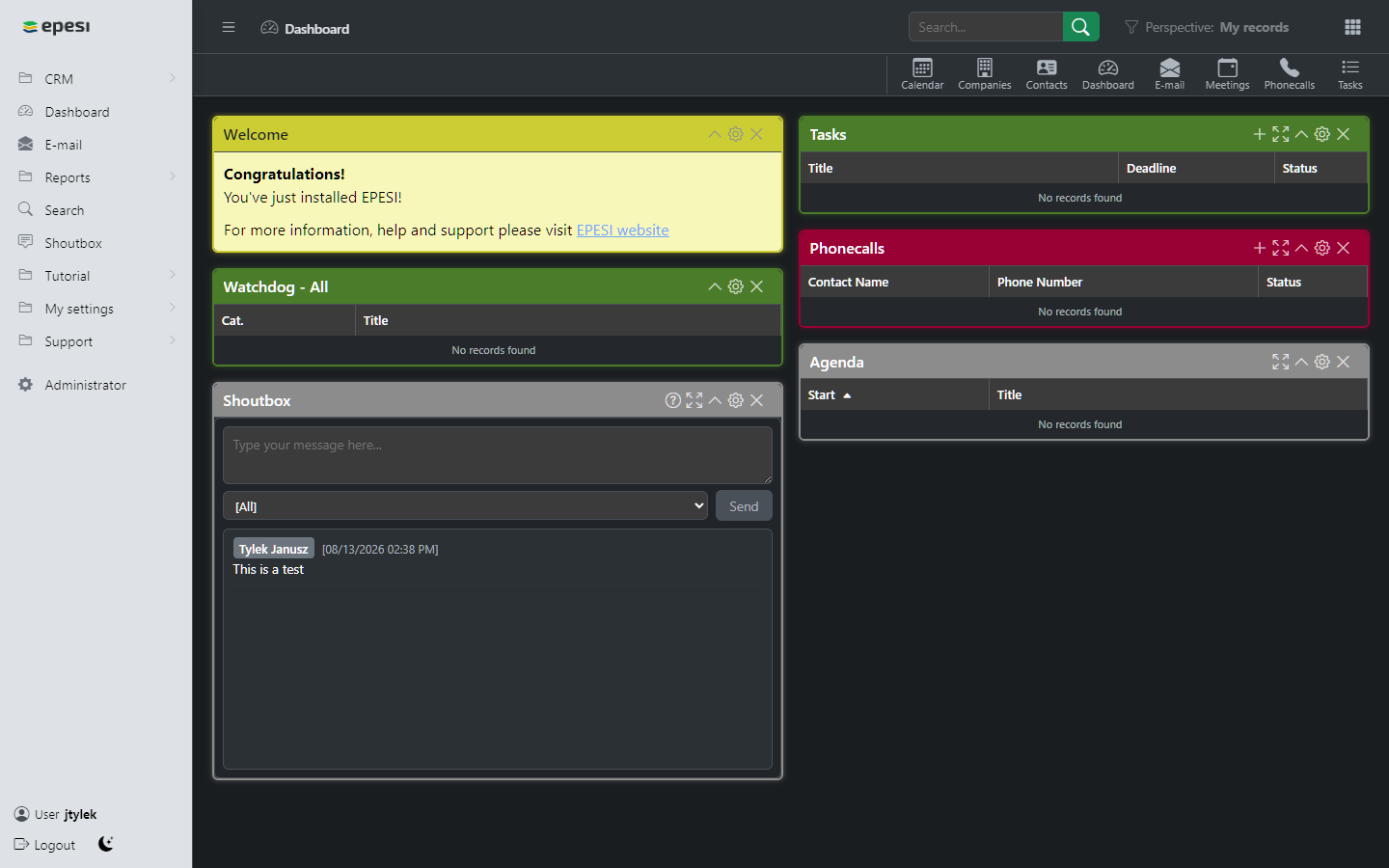Viewport: 1389px width, 868px height.
Task: Collapse the Tasks applet
Action: pos(1301,134)
